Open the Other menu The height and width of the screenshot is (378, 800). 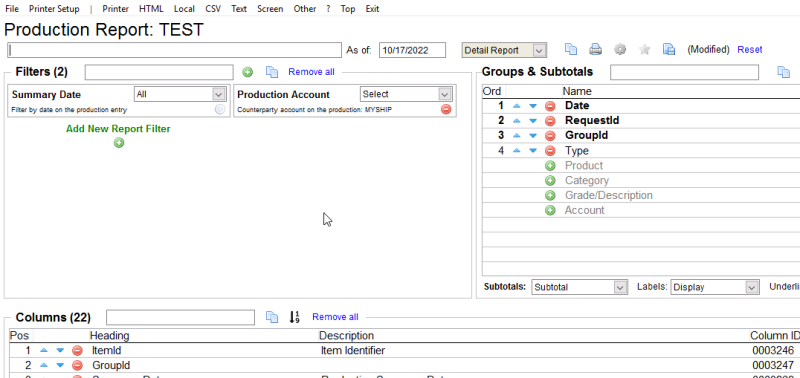[x=305, y=9]
